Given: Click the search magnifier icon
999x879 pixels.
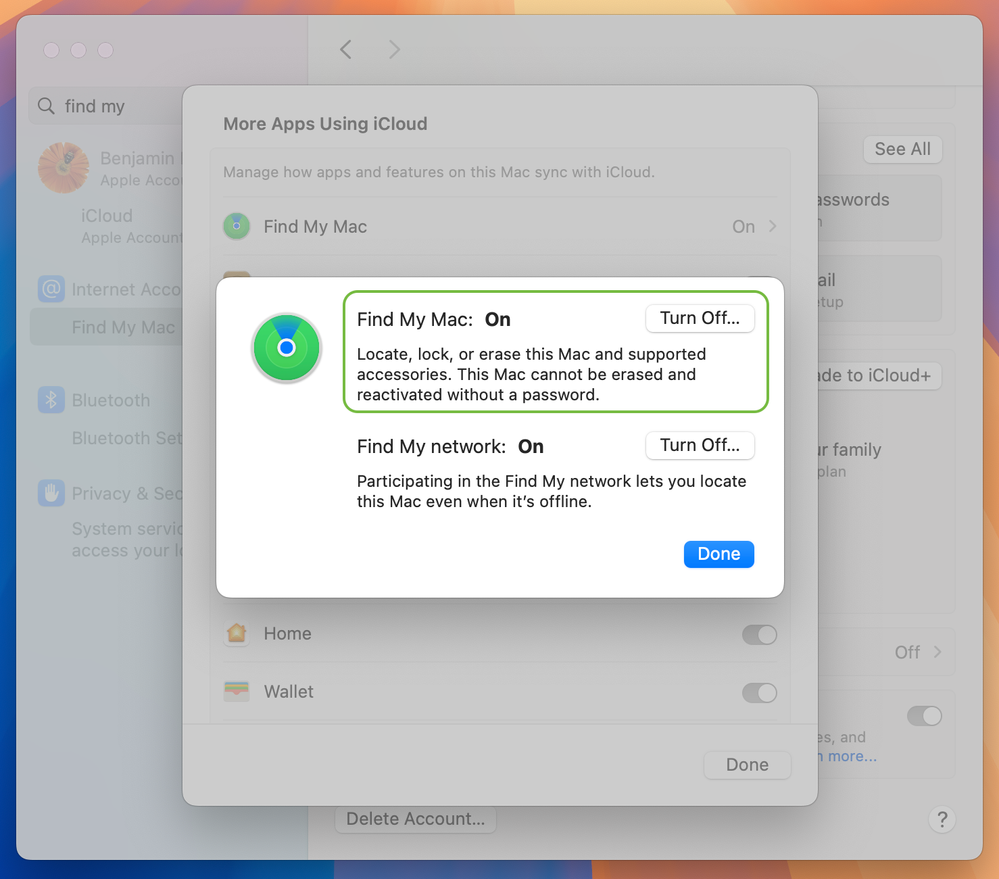Looking at the screenshot, I should click(x=46, y=106).
